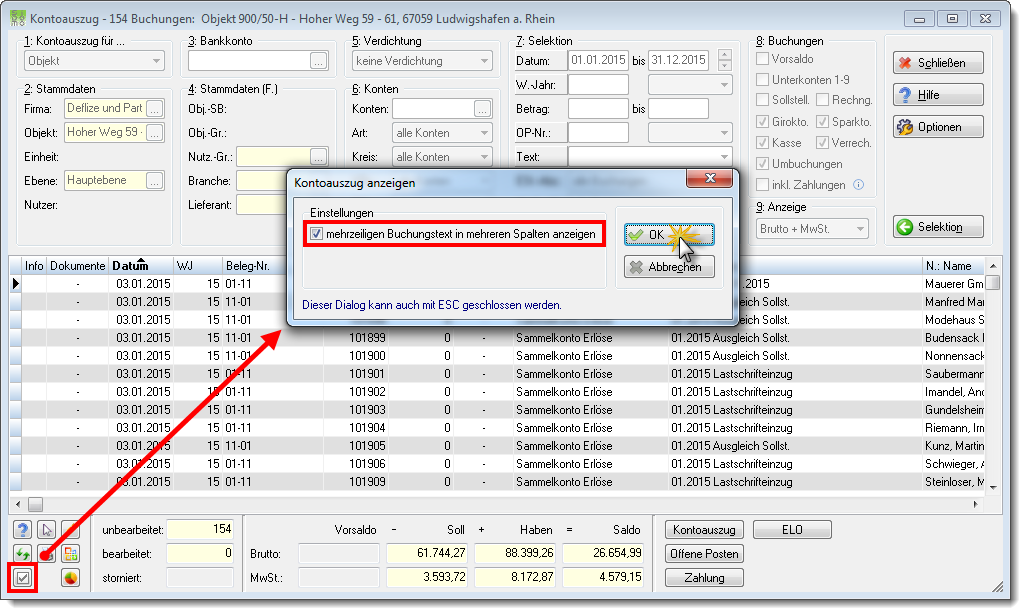The height and width of the screenshot is (615, 1026).
Task: Click the Betrag from input field
Action: pyautogui.click(x=598, y=109)
